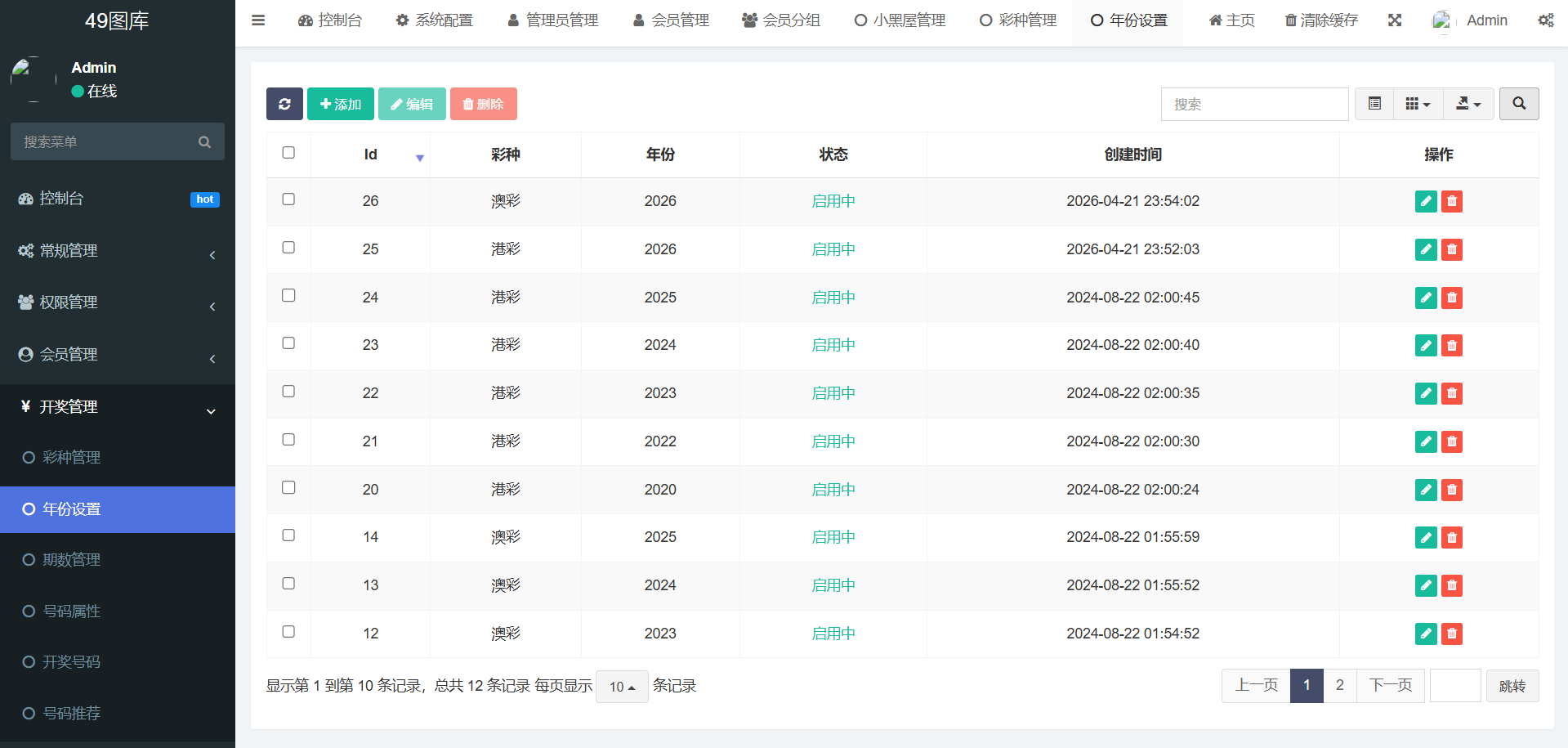The height and width of the screenshot is (748, 1568).
Task: Click the red delete icon for row 23
Action: coord(1451,346)
